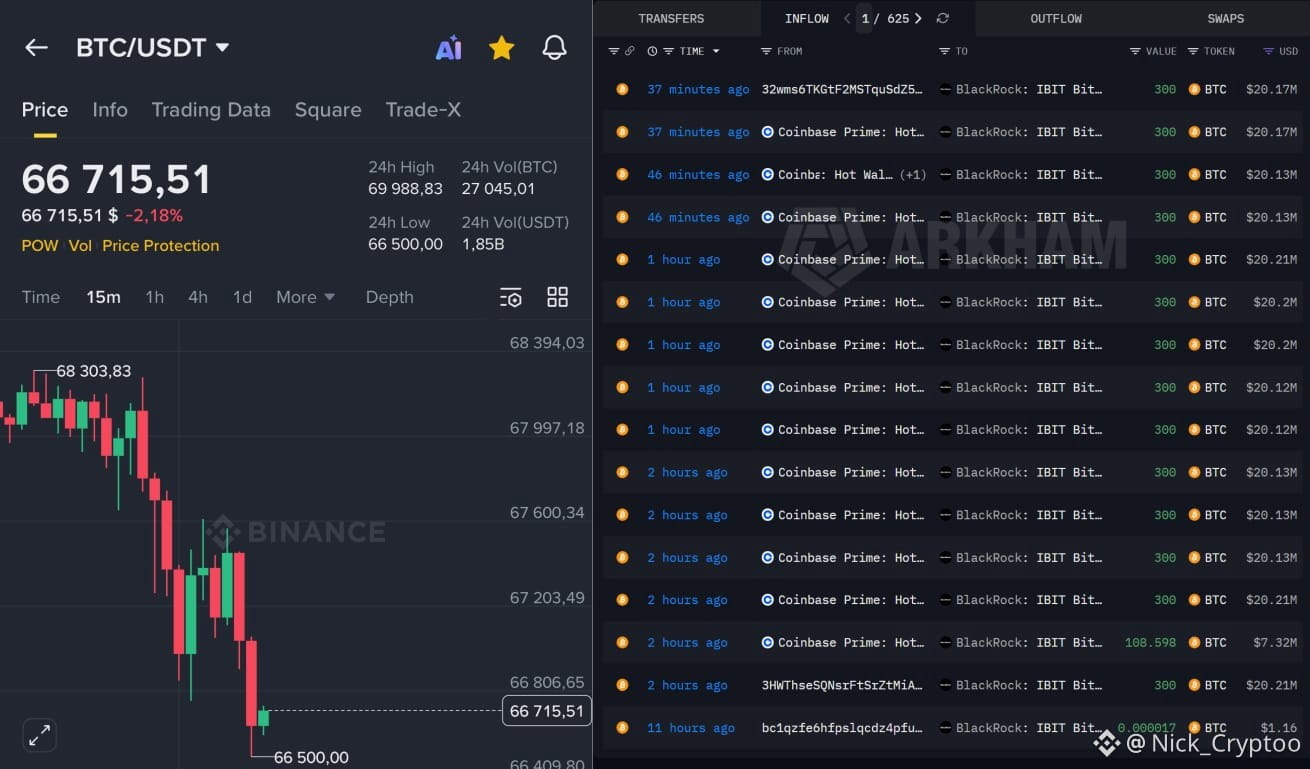Viewport: 1310px width, 769px height.
Task: Click the clock icon beside TIME header
Action: coord(652,51)
